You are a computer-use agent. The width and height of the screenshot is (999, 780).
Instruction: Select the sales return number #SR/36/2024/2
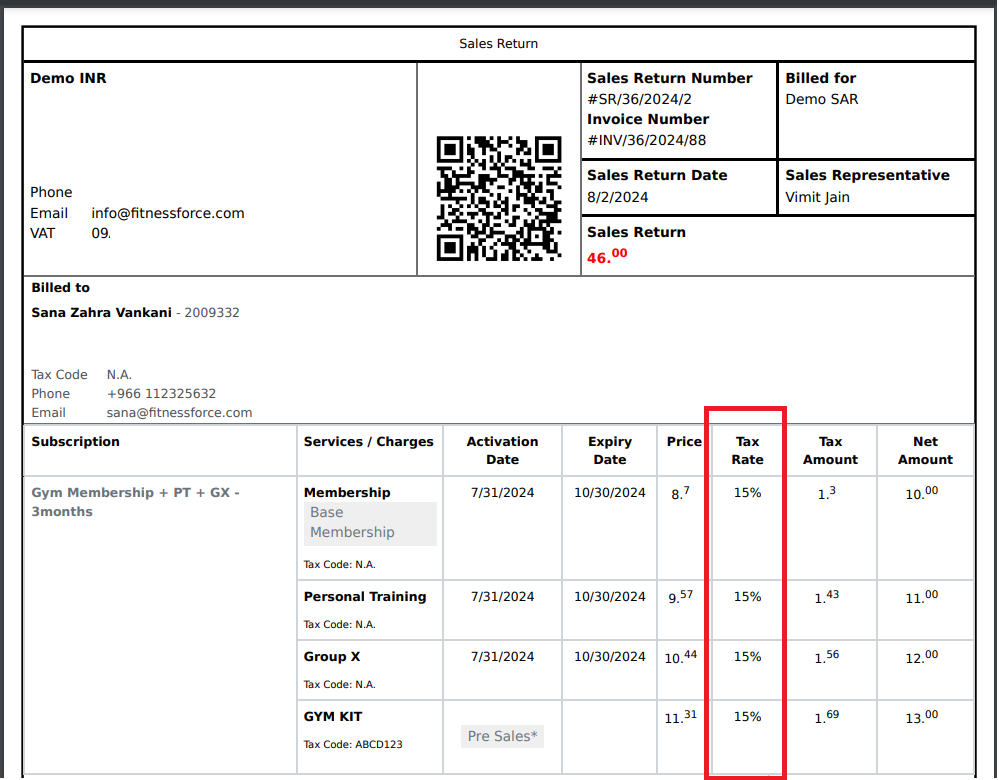click(639, 99)
